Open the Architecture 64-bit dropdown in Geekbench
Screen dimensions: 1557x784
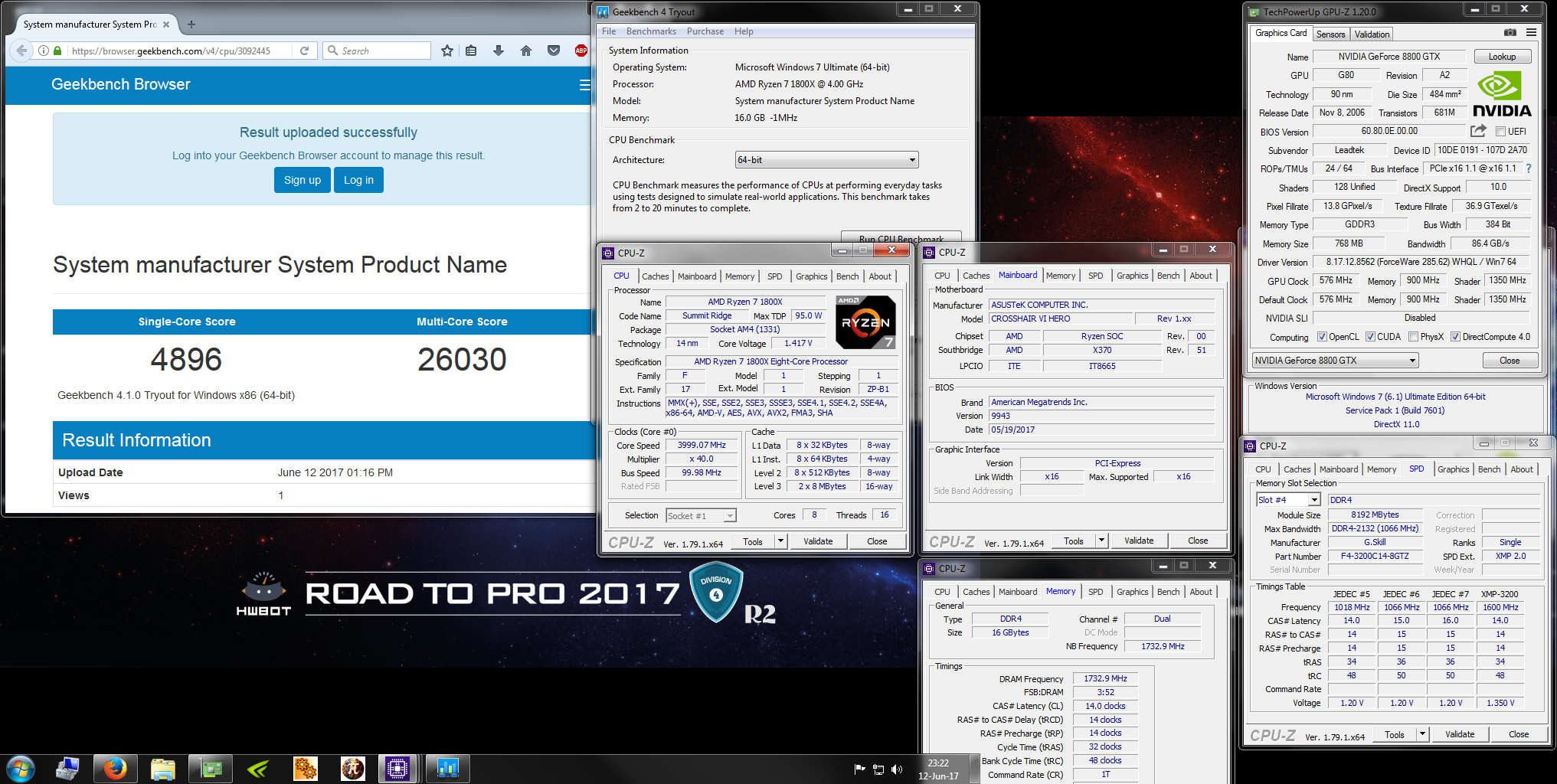826,160
